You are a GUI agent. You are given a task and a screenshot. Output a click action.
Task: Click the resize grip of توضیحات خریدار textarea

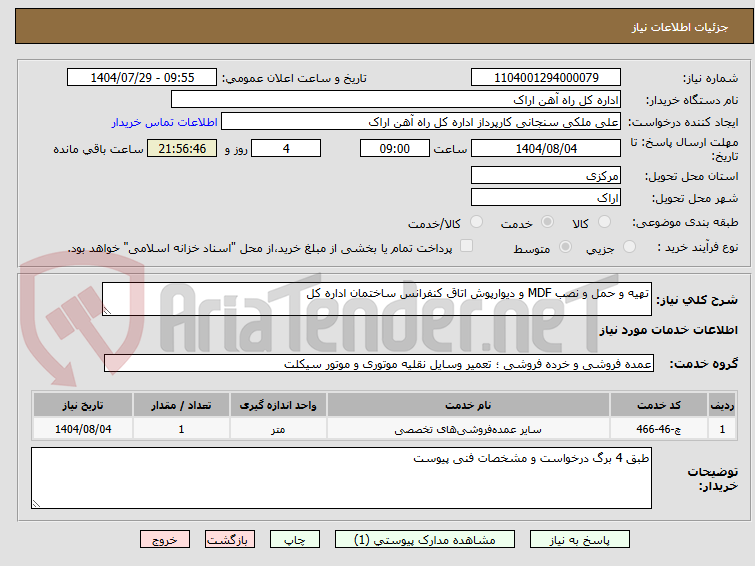click(36, 504)
